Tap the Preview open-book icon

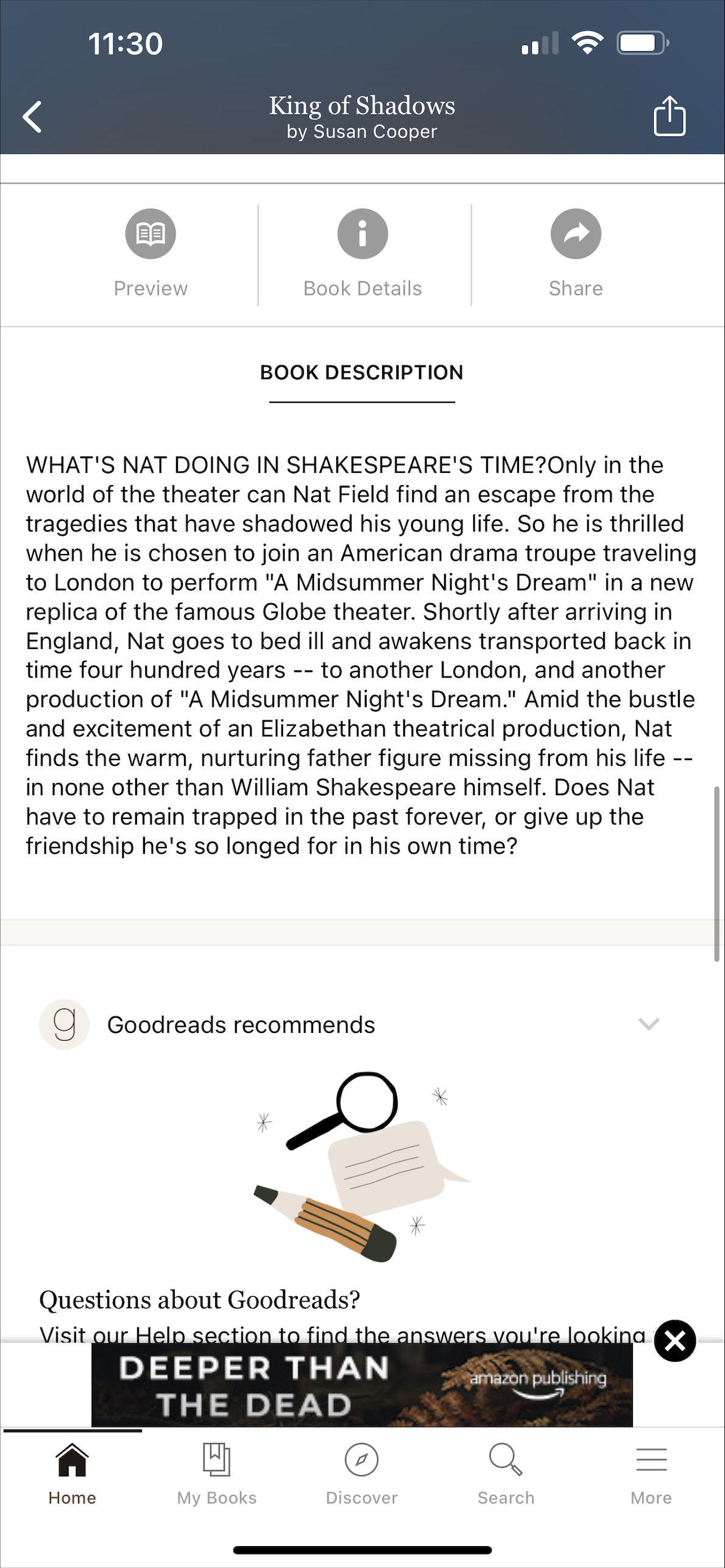[150, 234]
